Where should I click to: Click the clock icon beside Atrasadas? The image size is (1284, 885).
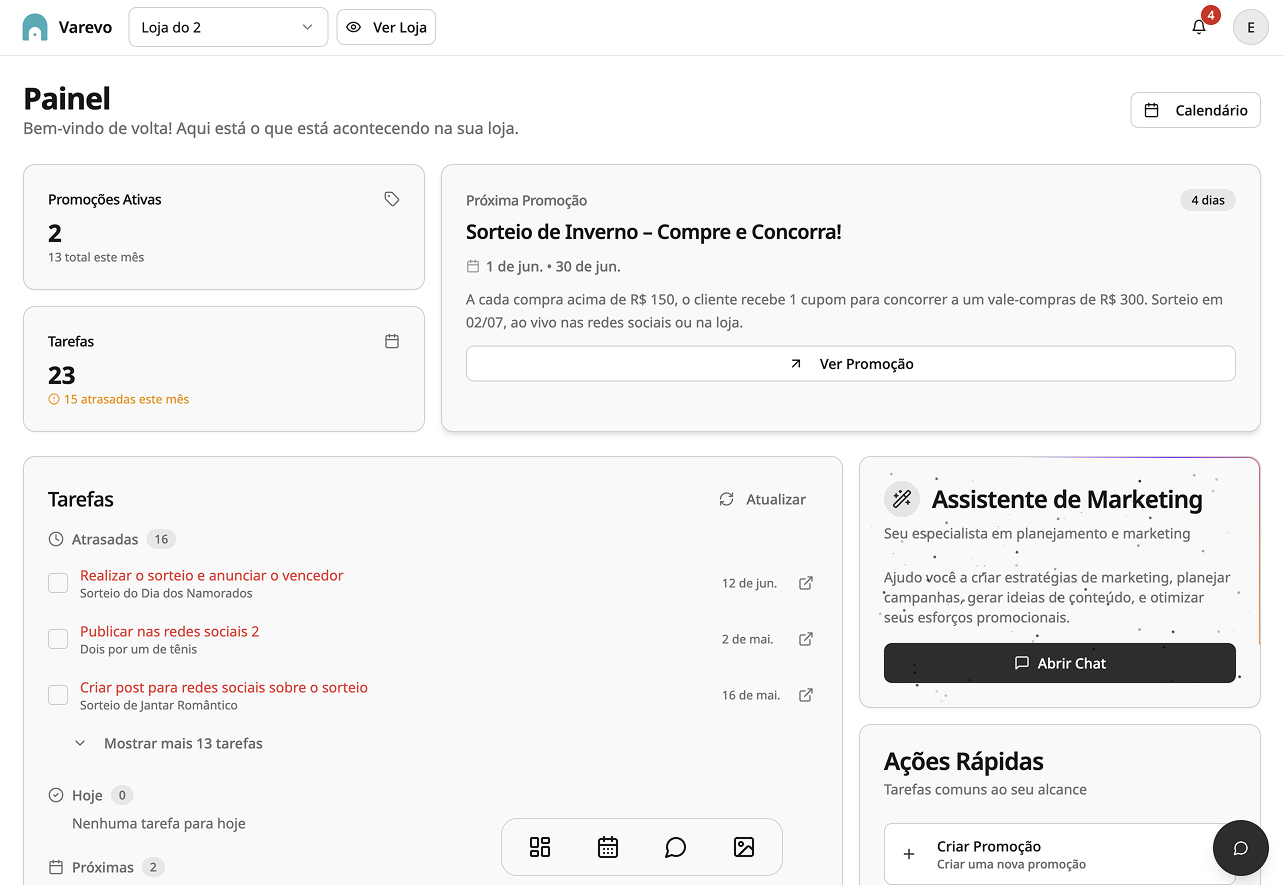pyautogui.click(x=56, y=539)
